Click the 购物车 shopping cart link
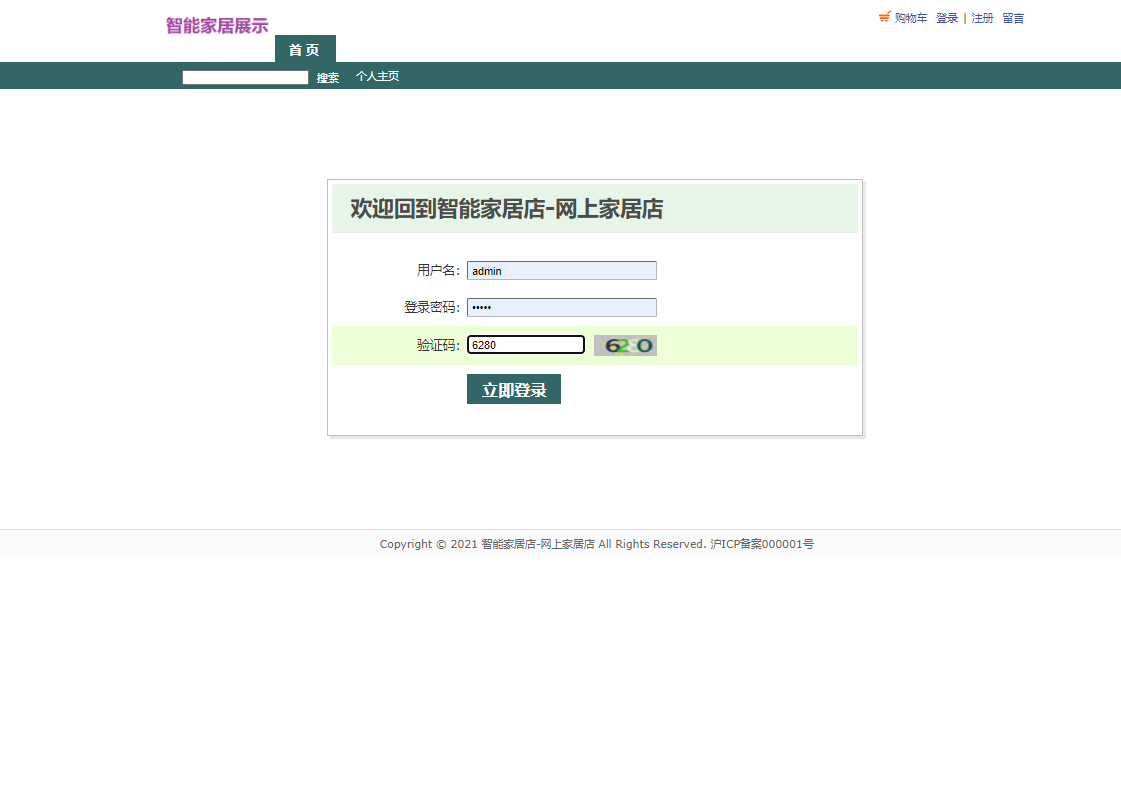 [911, 18]
